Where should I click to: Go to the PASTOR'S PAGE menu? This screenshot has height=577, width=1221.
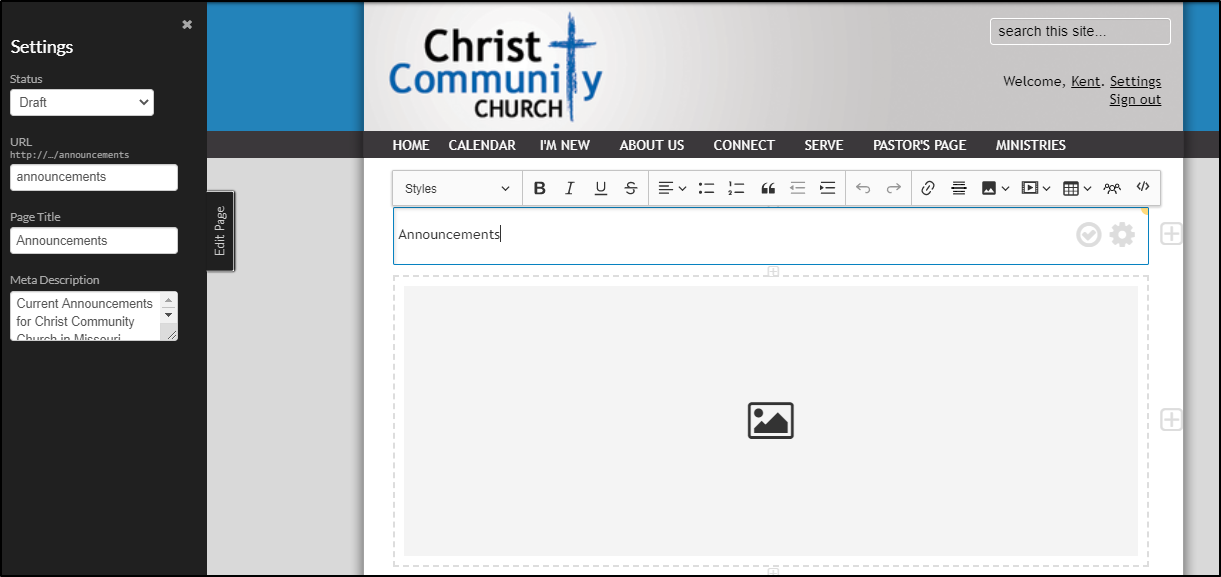pyautogui.click(x=919, y=145)
